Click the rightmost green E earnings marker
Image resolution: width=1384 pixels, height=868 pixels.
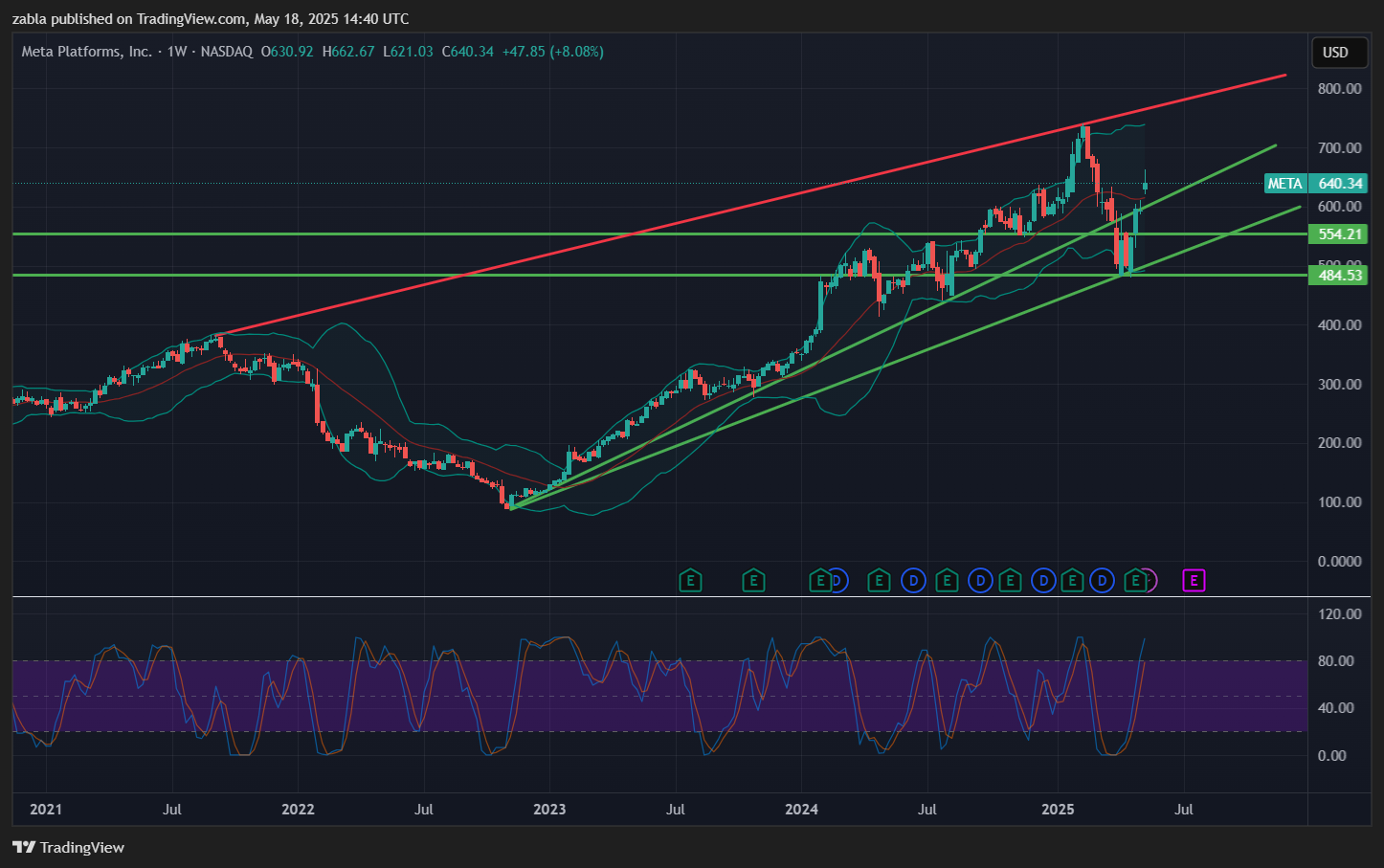tap(1135, 580)
